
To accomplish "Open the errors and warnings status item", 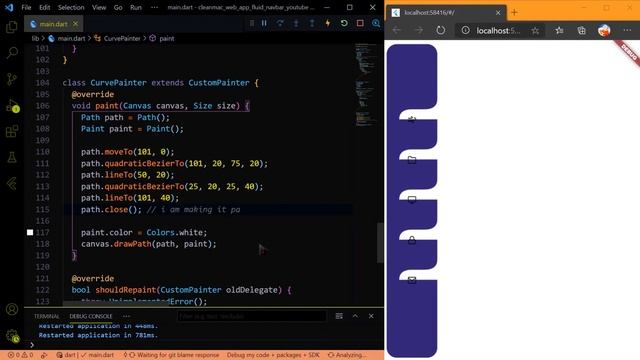I will pyautogui.click(x=20, y=355).
